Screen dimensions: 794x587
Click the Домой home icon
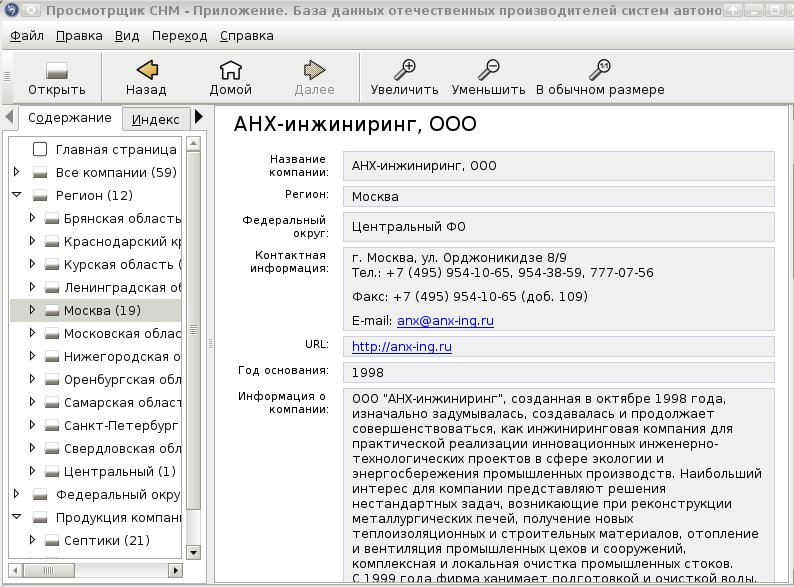(230, 70)
